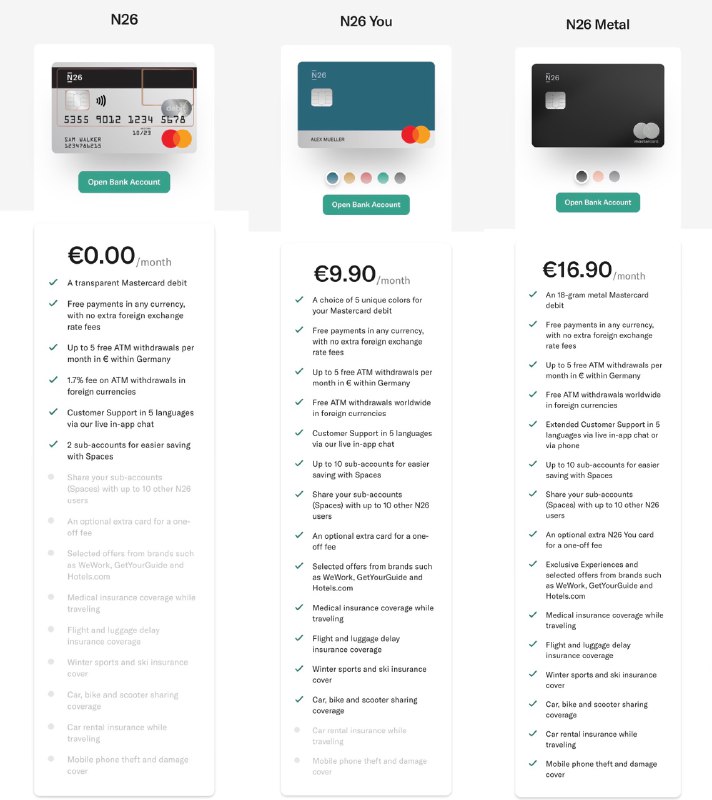
Task: Open Bank Account for N26 Metal plan
Action: (x=598, y=203)
